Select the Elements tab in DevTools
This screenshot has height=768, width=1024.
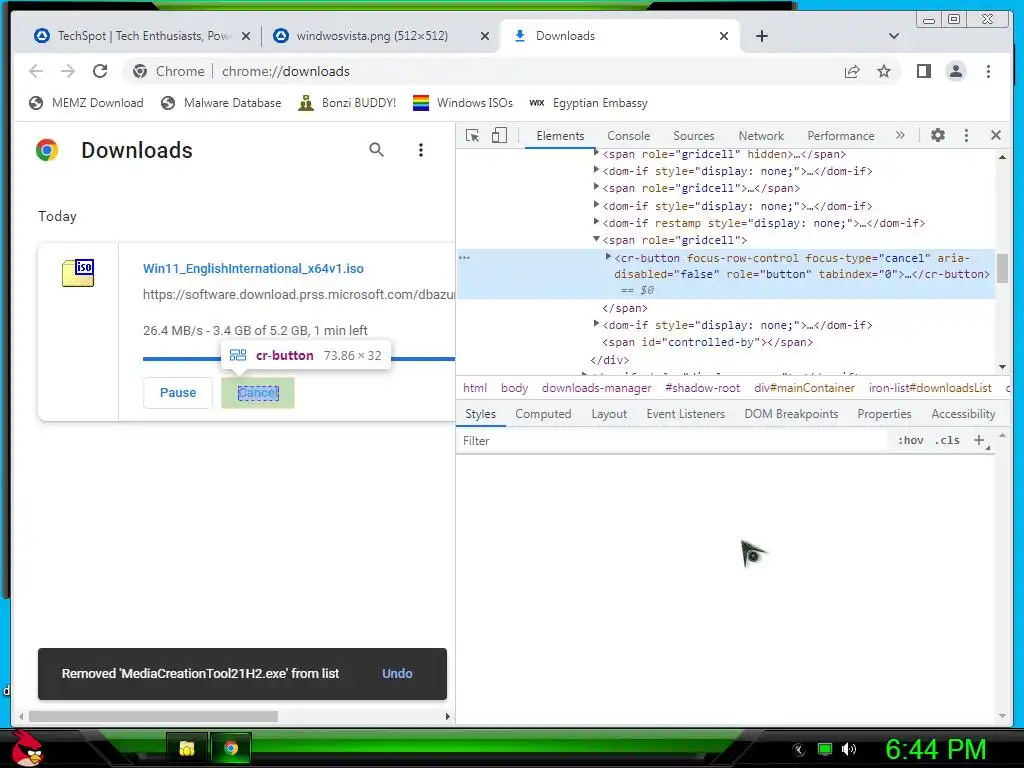tap(560, 136)
